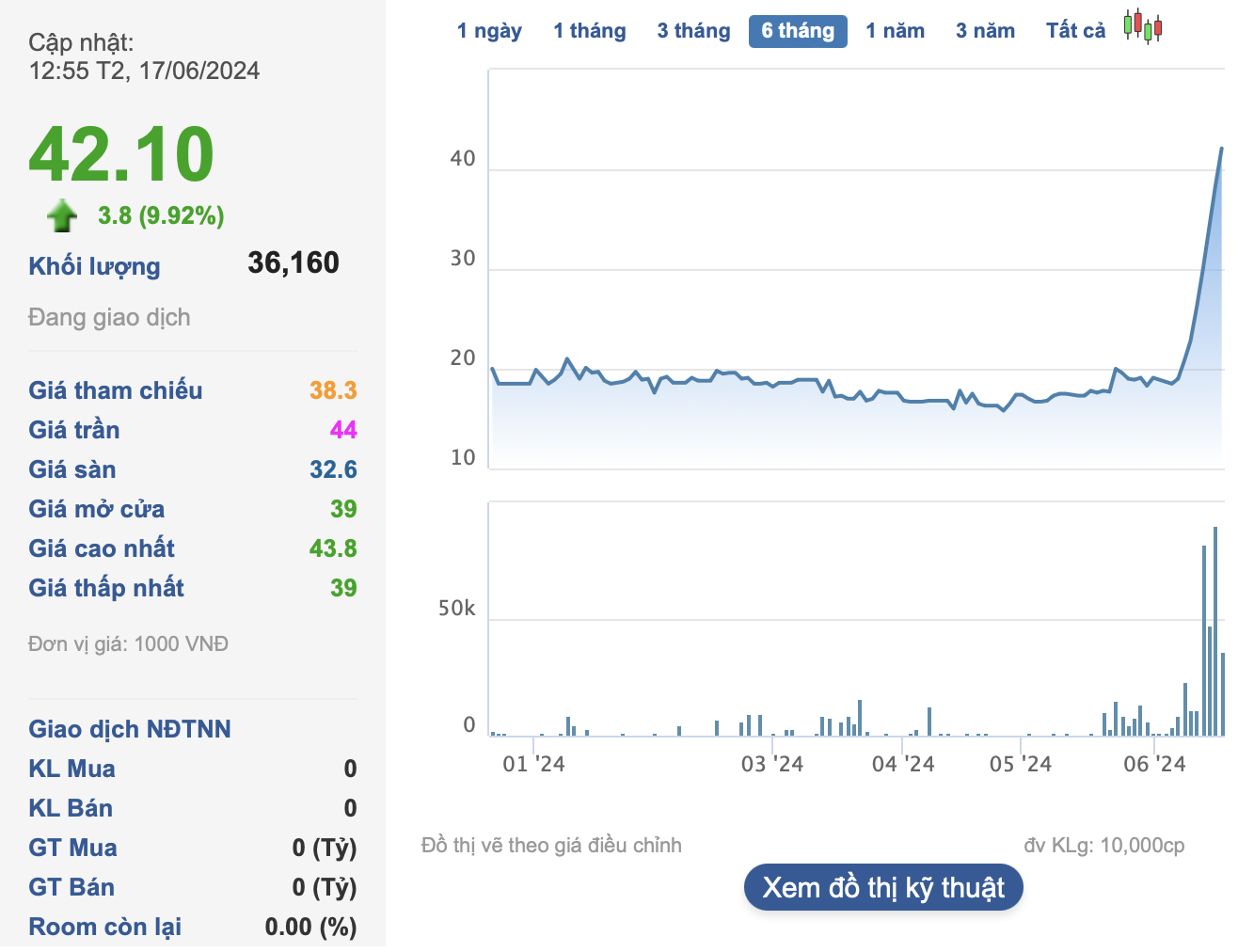Screen dimensions: 1238x952
Task: Click the 01 '24 axis label
Action: (533, 764)
